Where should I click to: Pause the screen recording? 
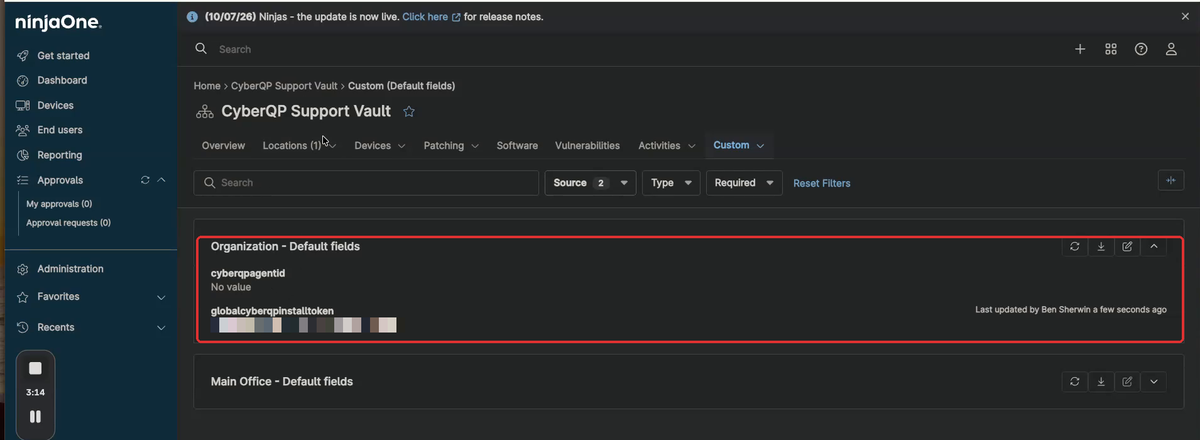coord(35,416)
